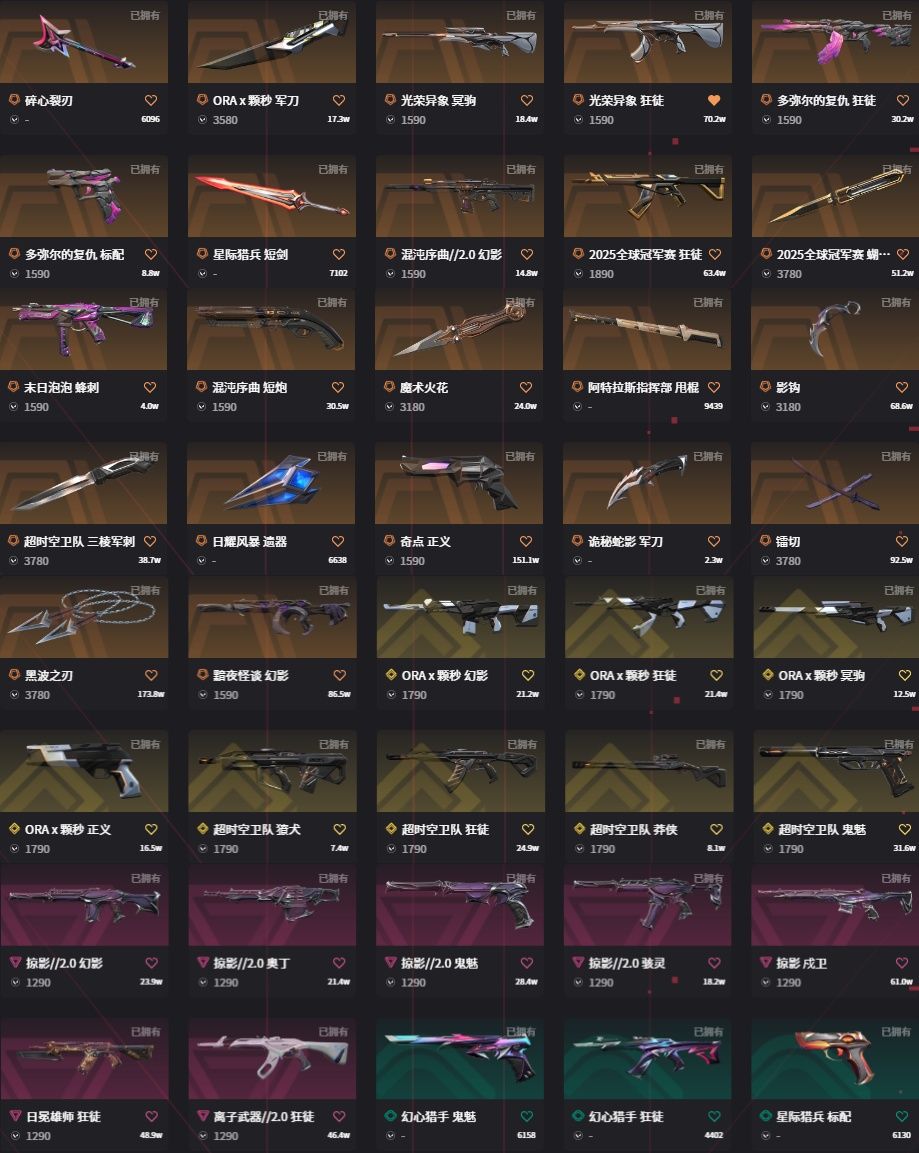Click the 奇点 正义 skin name
The height and width of the screenshot is (1153, 919).
425,541
